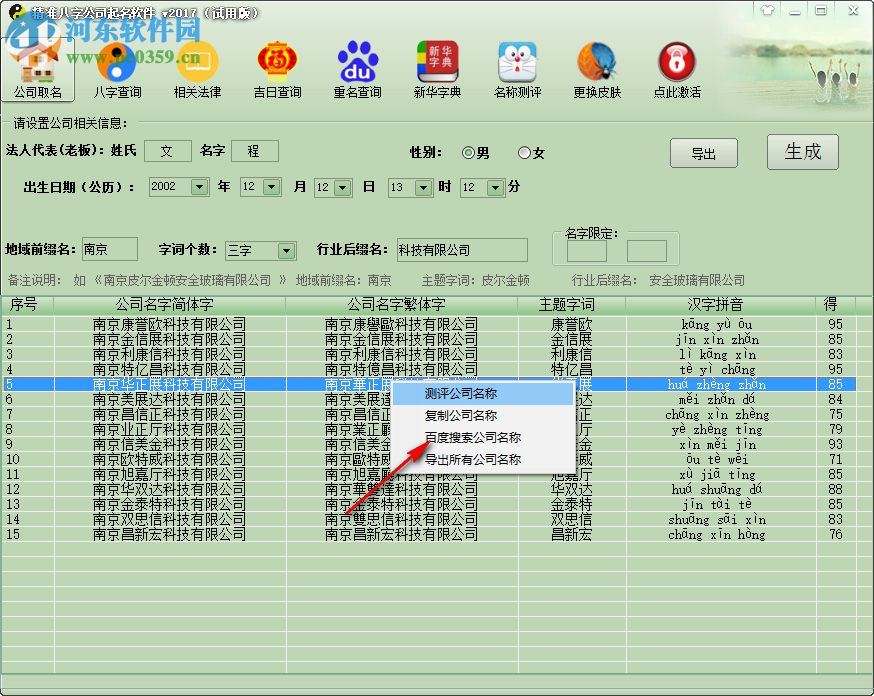Open the 更换皮肤 skin changer
Viewport: 874px width, 696px height.
[x=597, y=67]
